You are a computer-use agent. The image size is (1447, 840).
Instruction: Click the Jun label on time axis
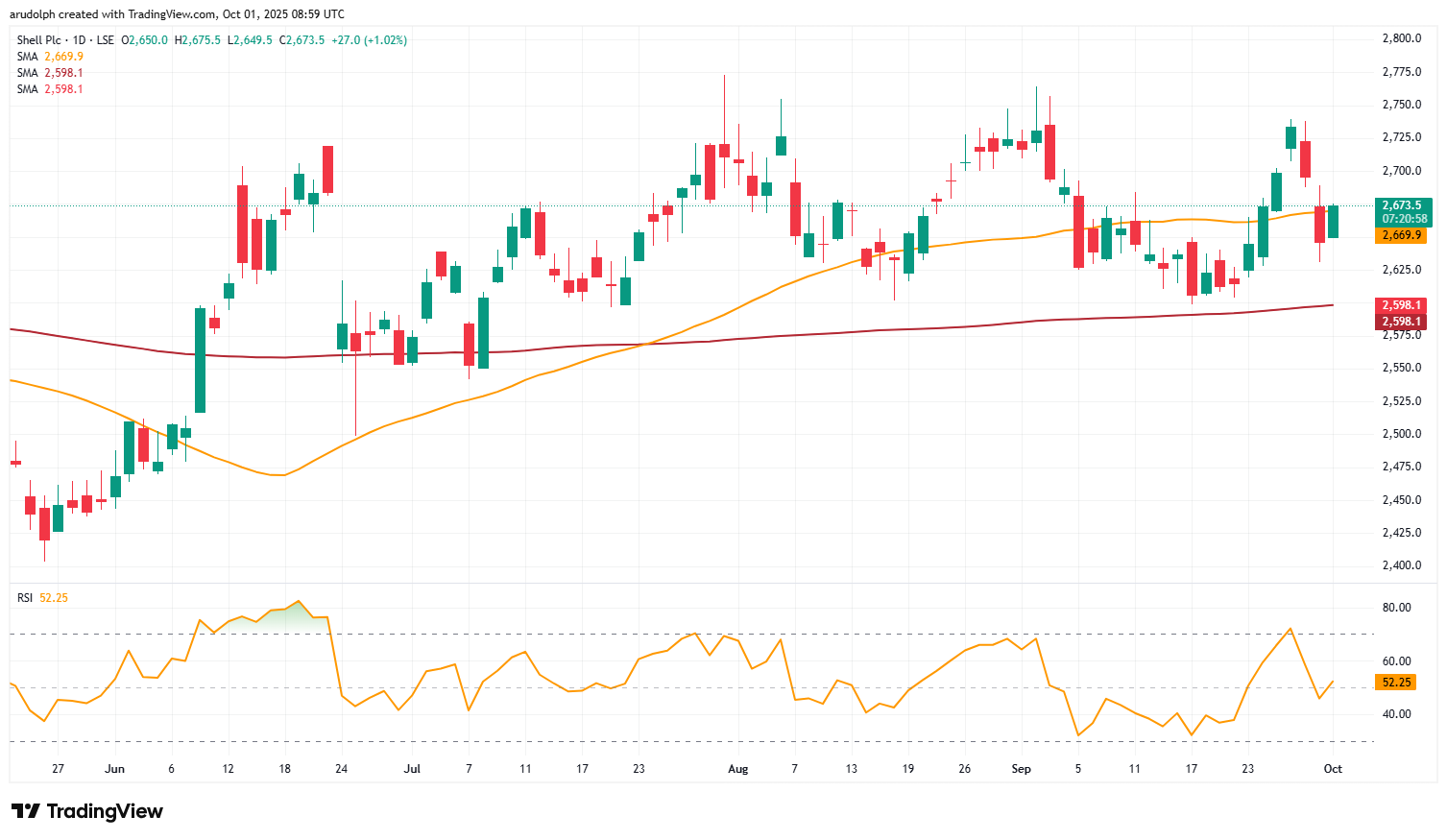pos(114,769)
